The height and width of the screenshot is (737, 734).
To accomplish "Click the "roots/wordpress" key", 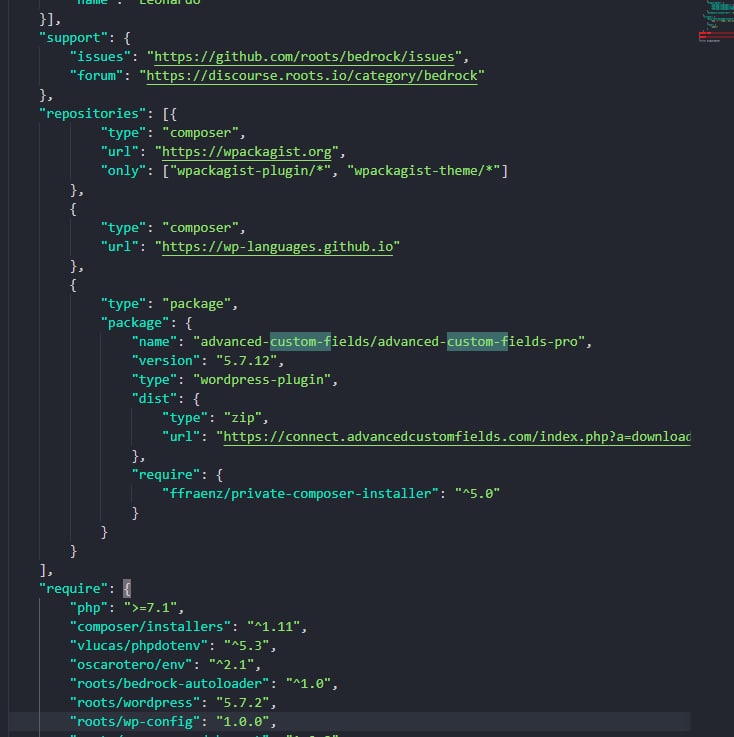I will pyautogui.click(x=135, y=703).
